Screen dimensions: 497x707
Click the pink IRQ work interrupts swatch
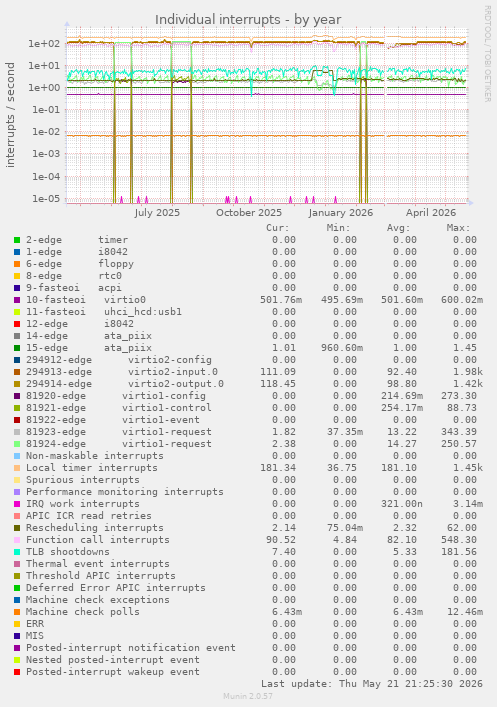tap(17, 504)
